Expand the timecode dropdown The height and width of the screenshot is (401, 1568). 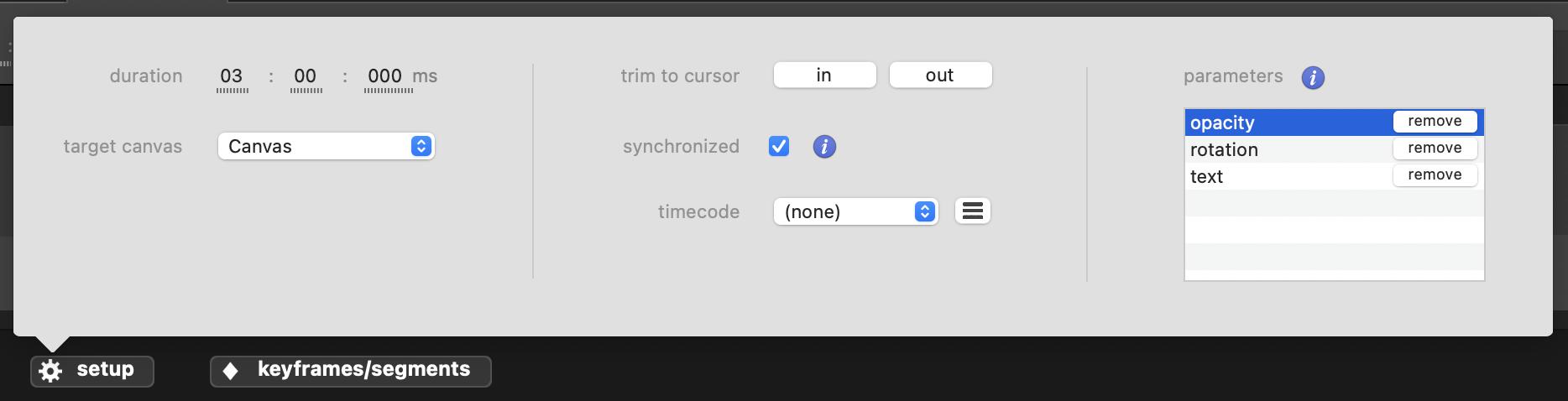point(855,211)
